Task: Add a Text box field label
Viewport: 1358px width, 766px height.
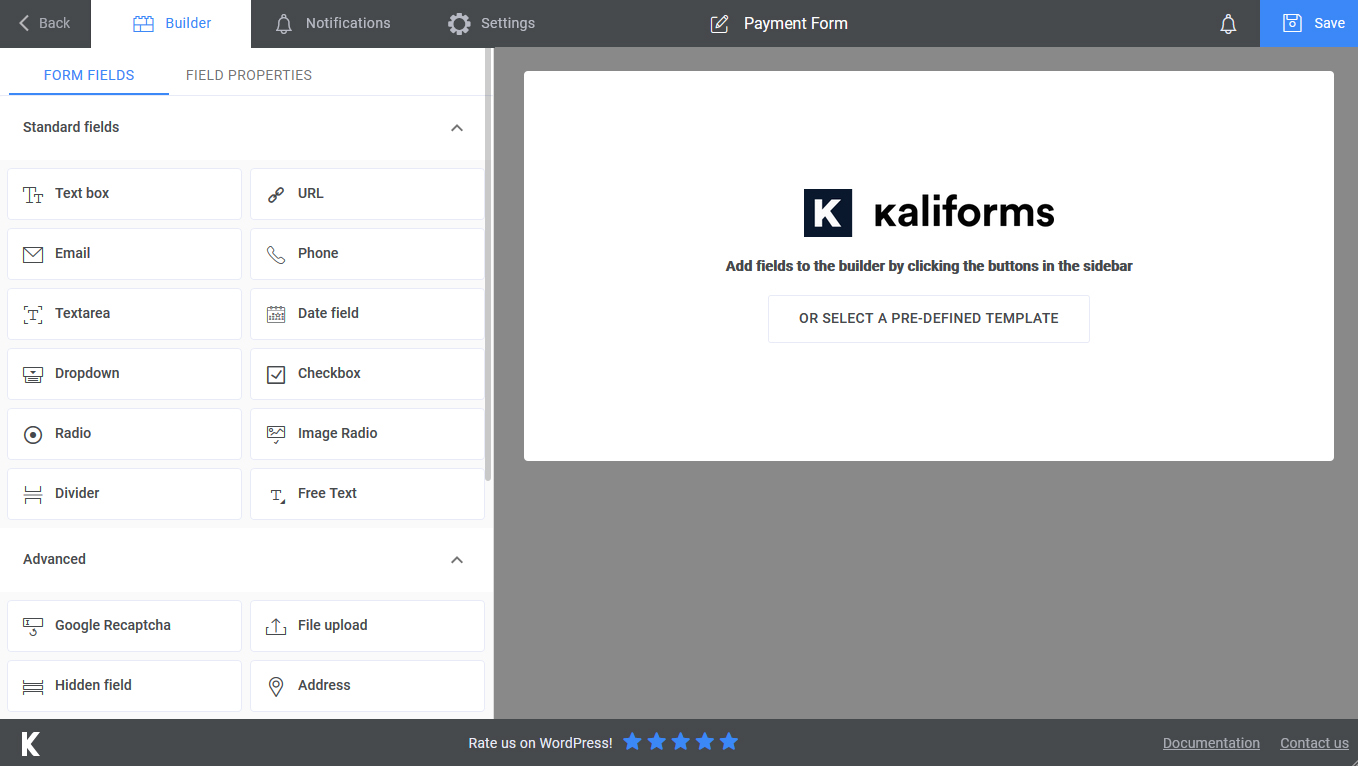Action: (x=82, y=193)
